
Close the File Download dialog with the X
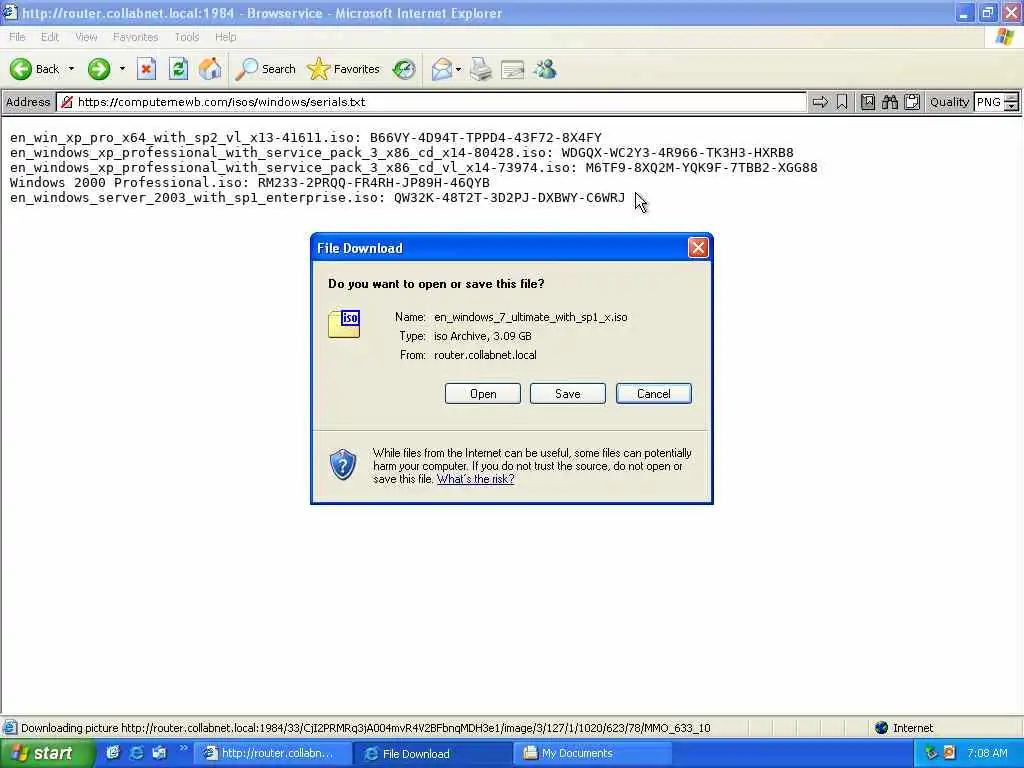(x=698, y=248)
